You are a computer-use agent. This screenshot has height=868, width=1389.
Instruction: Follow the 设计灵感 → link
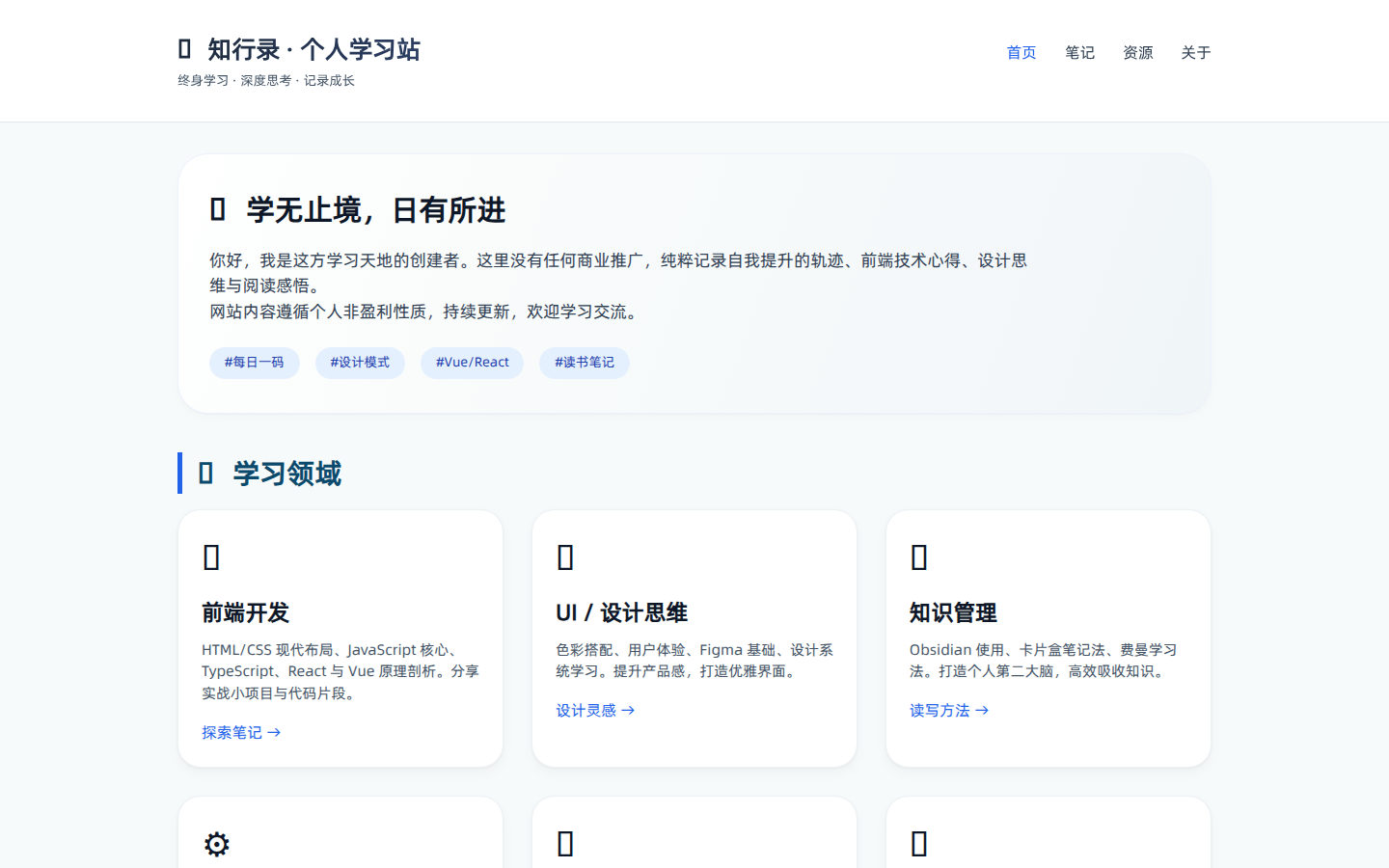595,710
